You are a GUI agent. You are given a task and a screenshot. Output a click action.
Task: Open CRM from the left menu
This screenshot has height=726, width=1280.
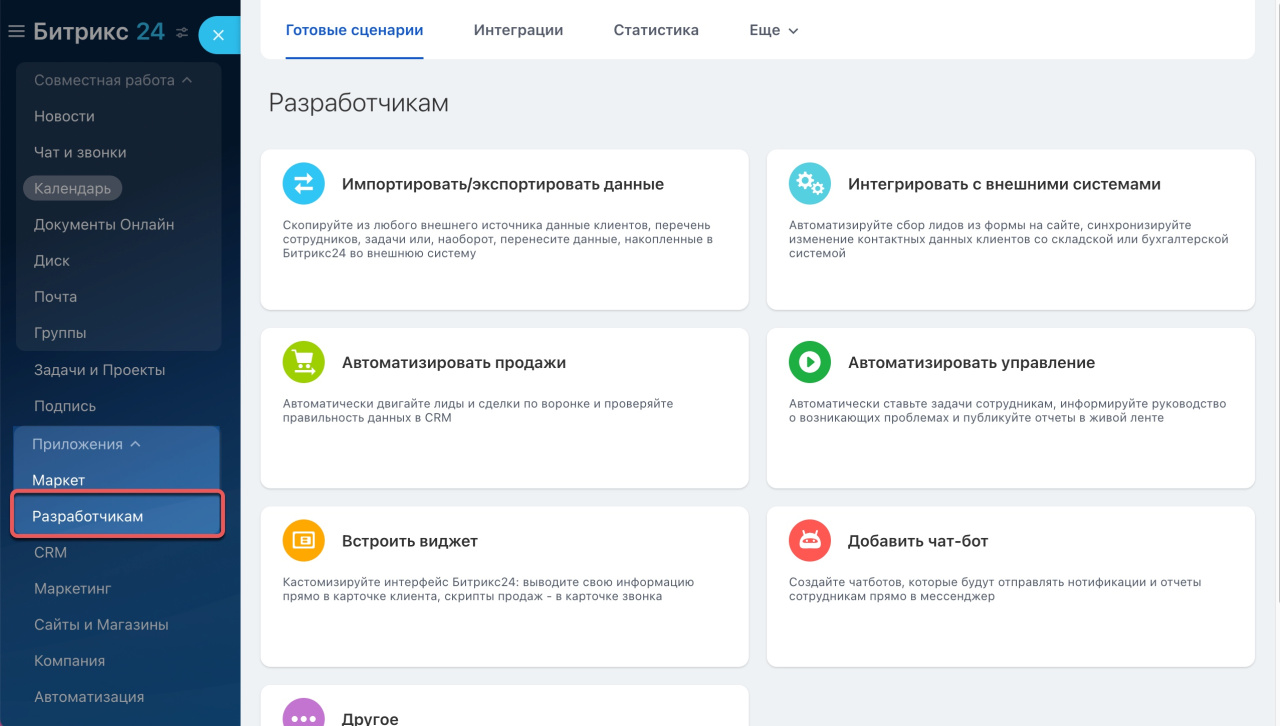pos(50,552)
